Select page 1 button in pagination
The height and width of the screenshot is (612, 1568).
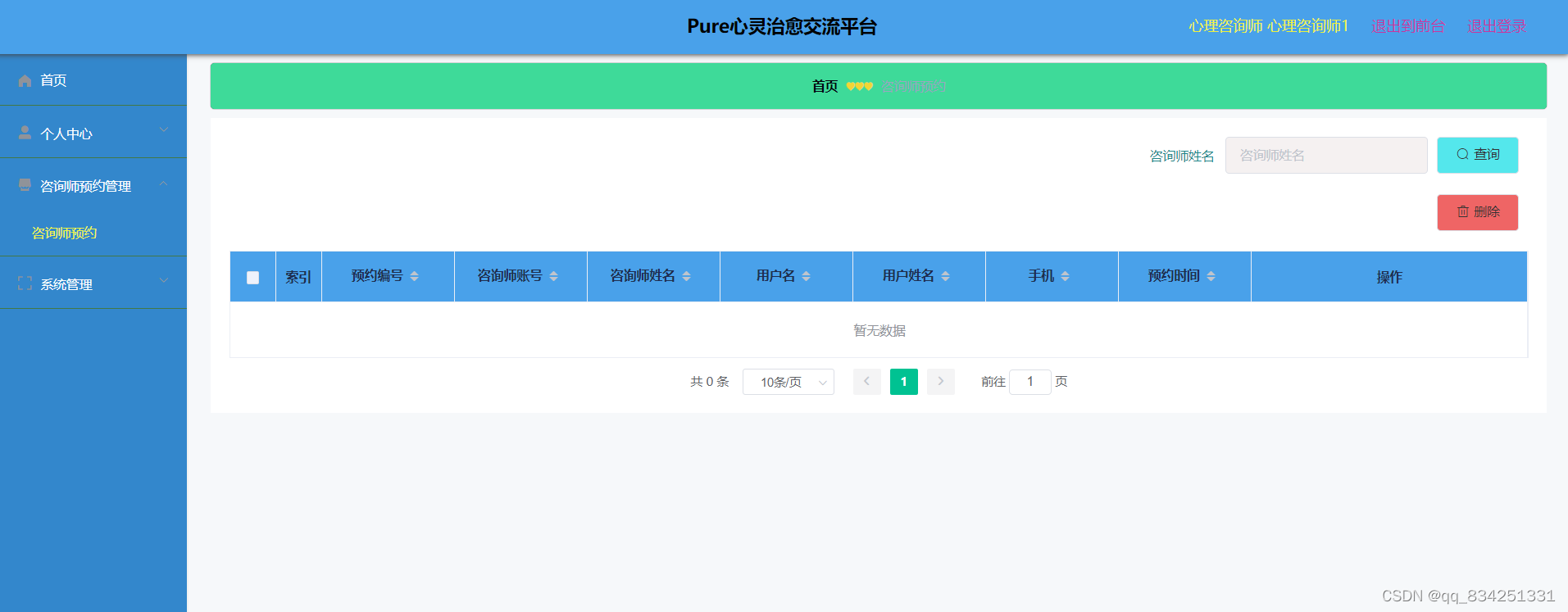point(904,382)
